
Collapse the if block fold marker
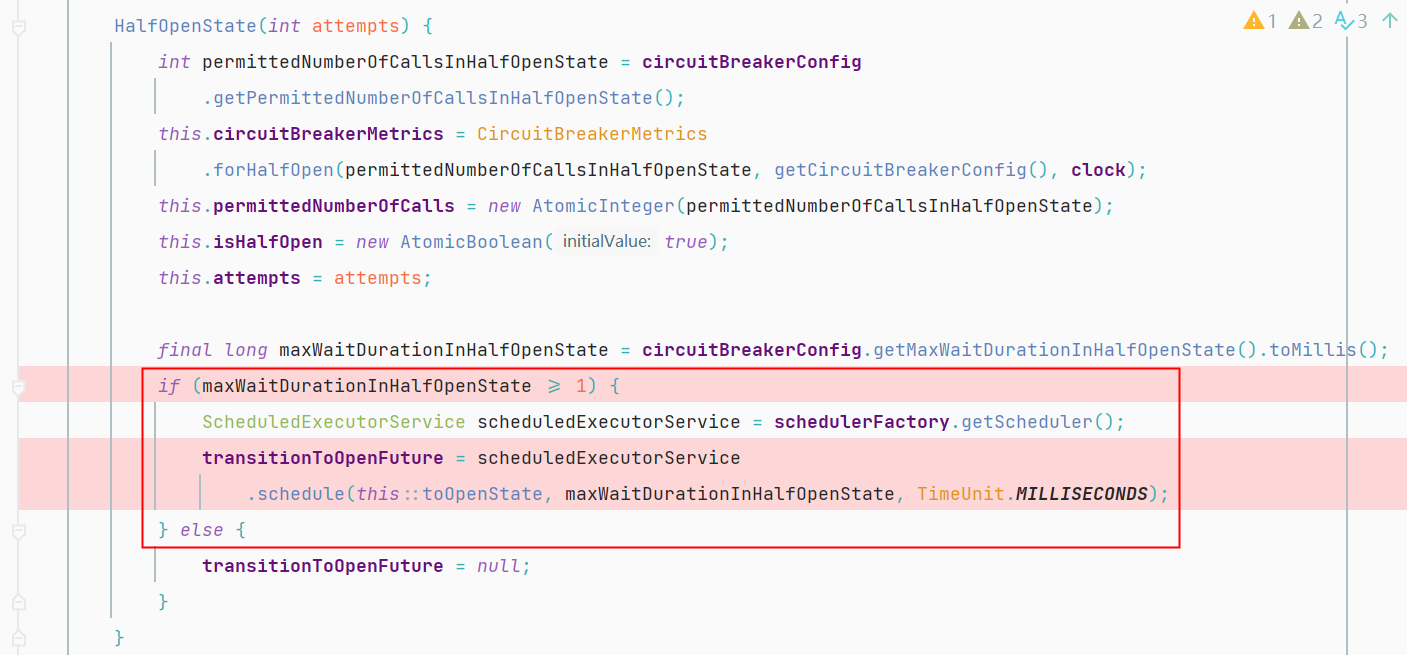coord(19,386)
